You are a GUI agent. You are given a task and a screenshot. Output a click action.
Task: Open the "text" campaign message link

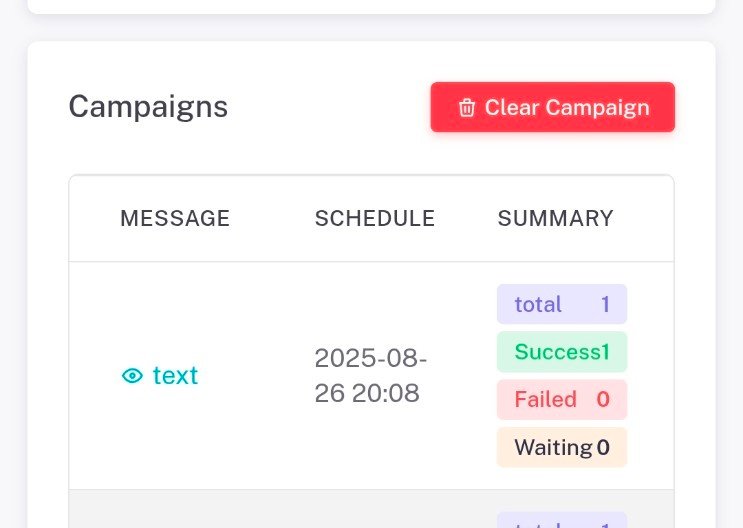(175, 376)
